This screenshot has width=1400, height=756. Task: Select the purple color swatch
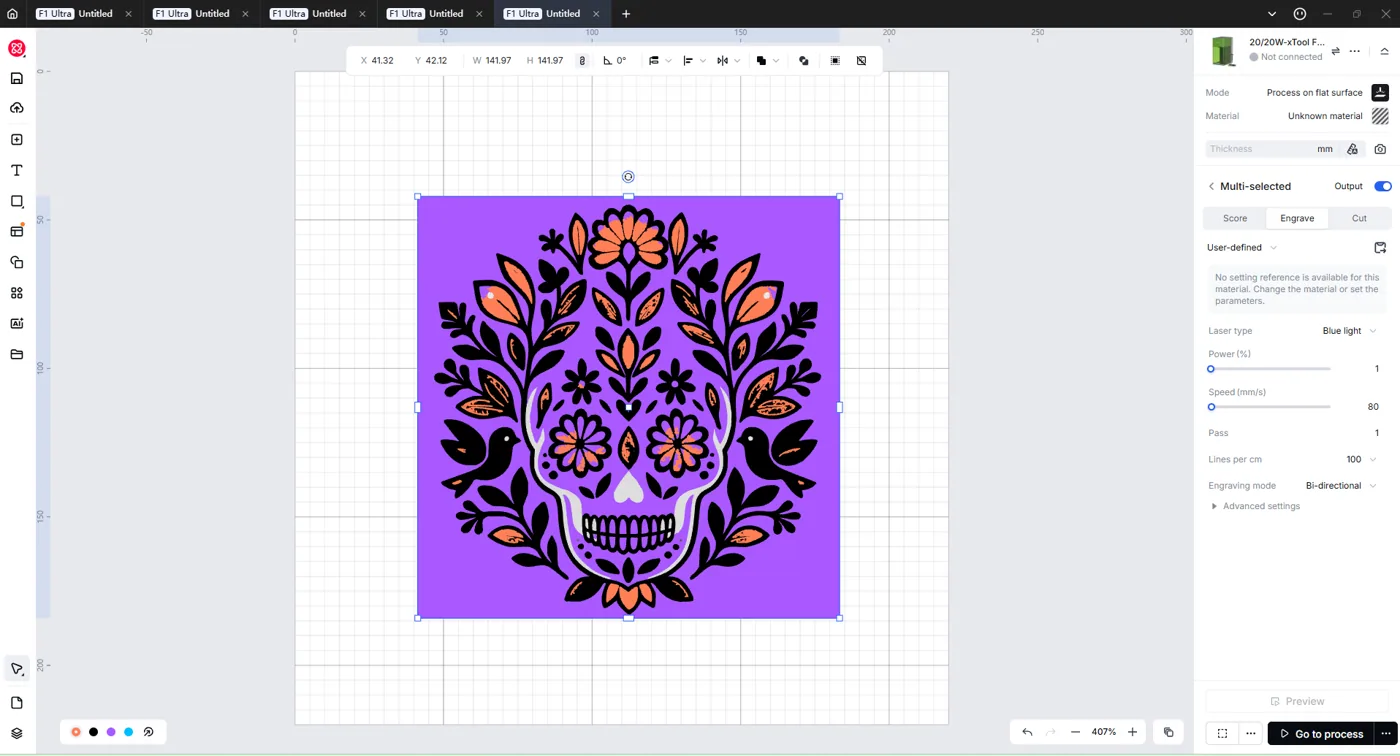pyautogui.click(x=111, y=732)
